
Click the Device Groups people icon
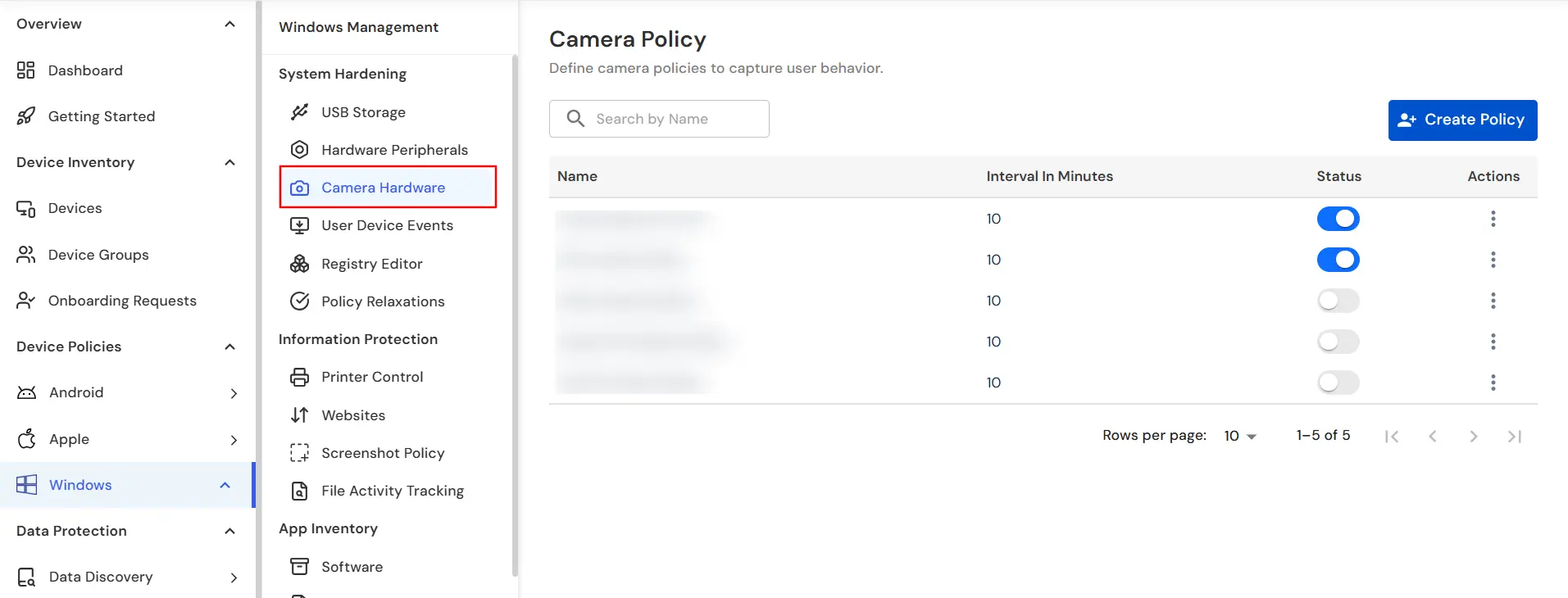[x=26, y=255]
